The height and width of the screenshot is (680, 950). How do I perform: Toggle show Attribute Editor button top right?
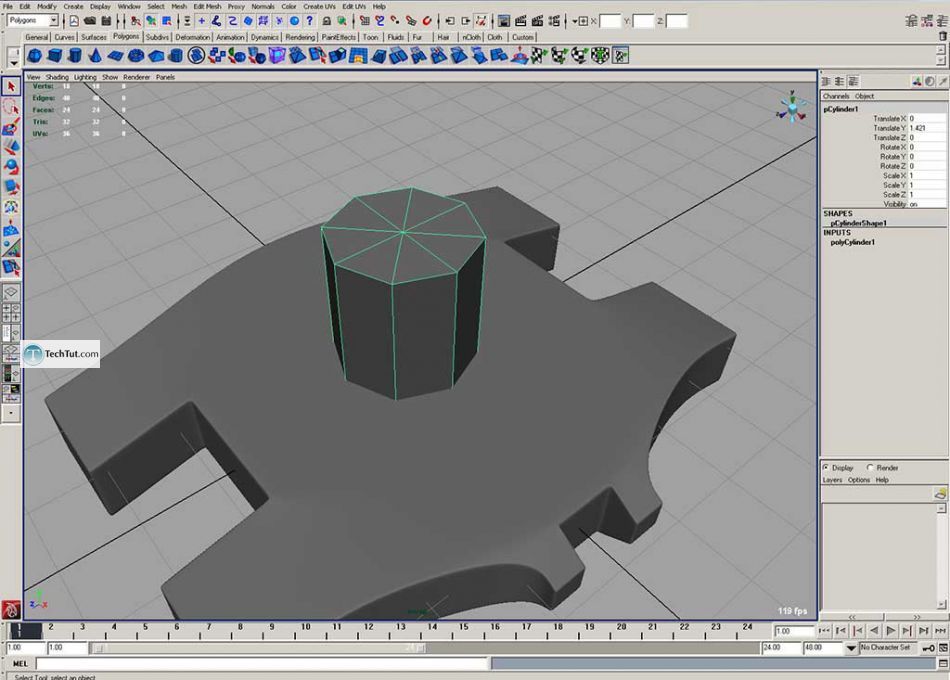912,21
